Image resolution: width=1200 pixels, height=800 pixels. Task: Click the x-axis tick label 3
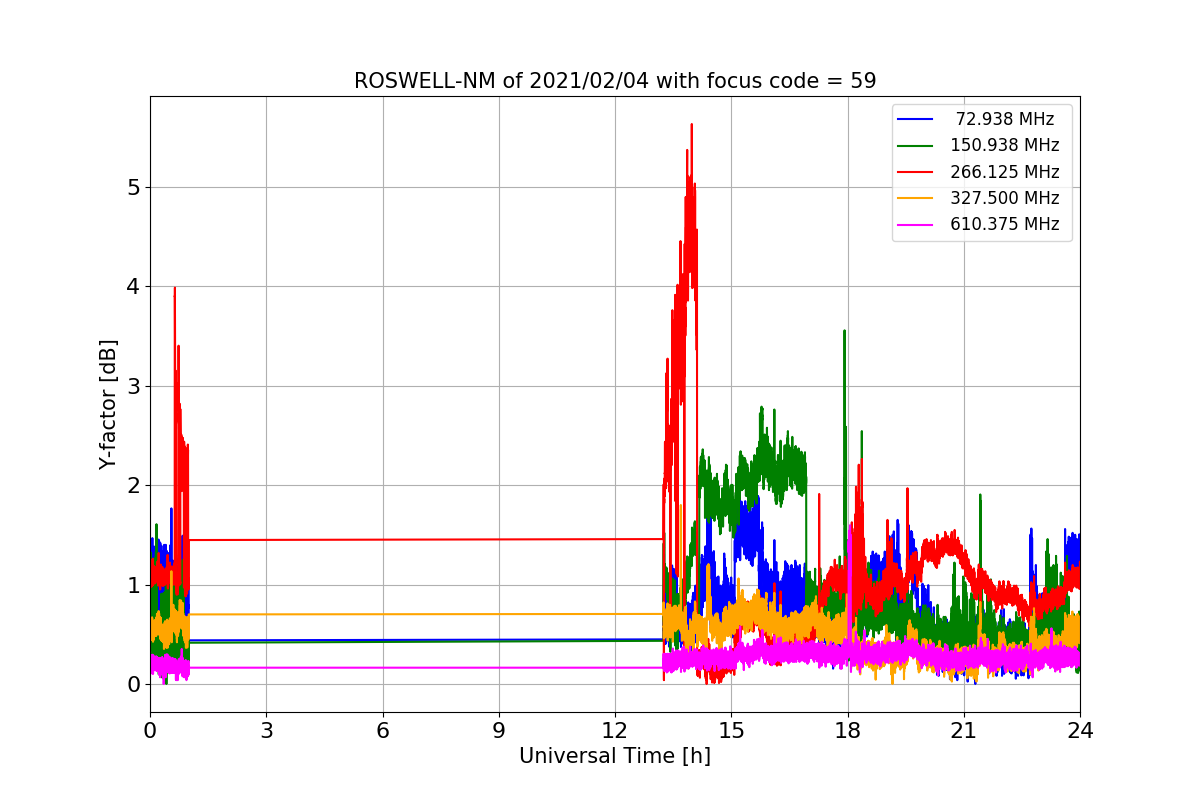pos(266,731)
